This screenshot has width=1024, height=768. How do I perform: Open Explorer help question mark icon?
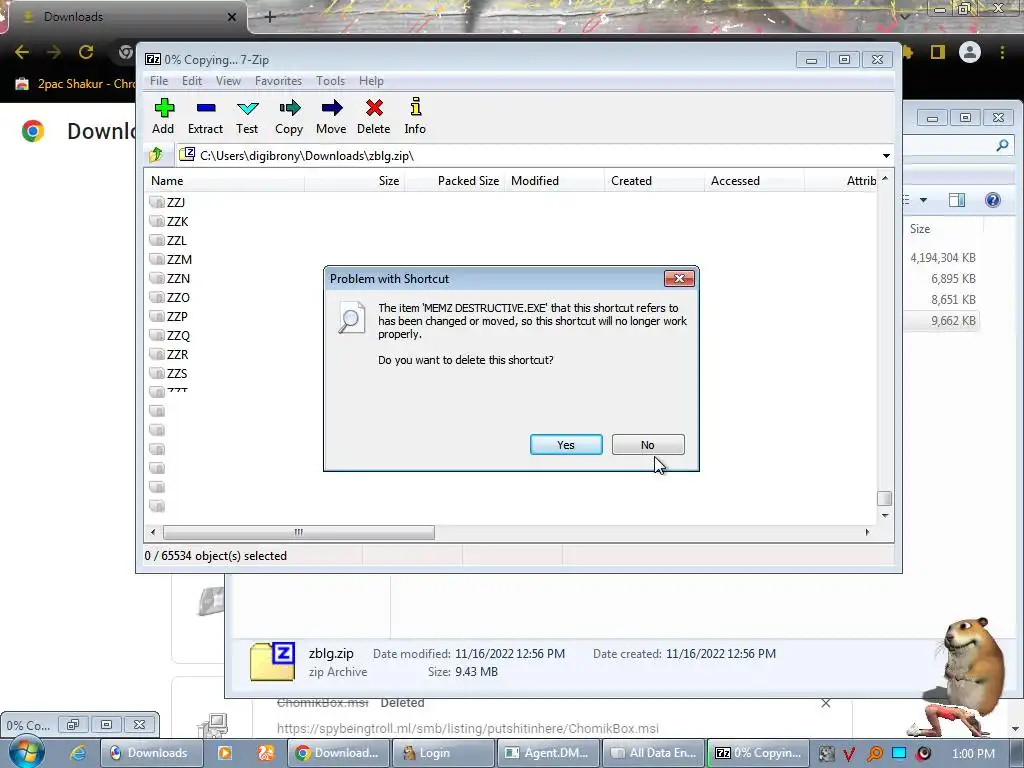point(993,200)
